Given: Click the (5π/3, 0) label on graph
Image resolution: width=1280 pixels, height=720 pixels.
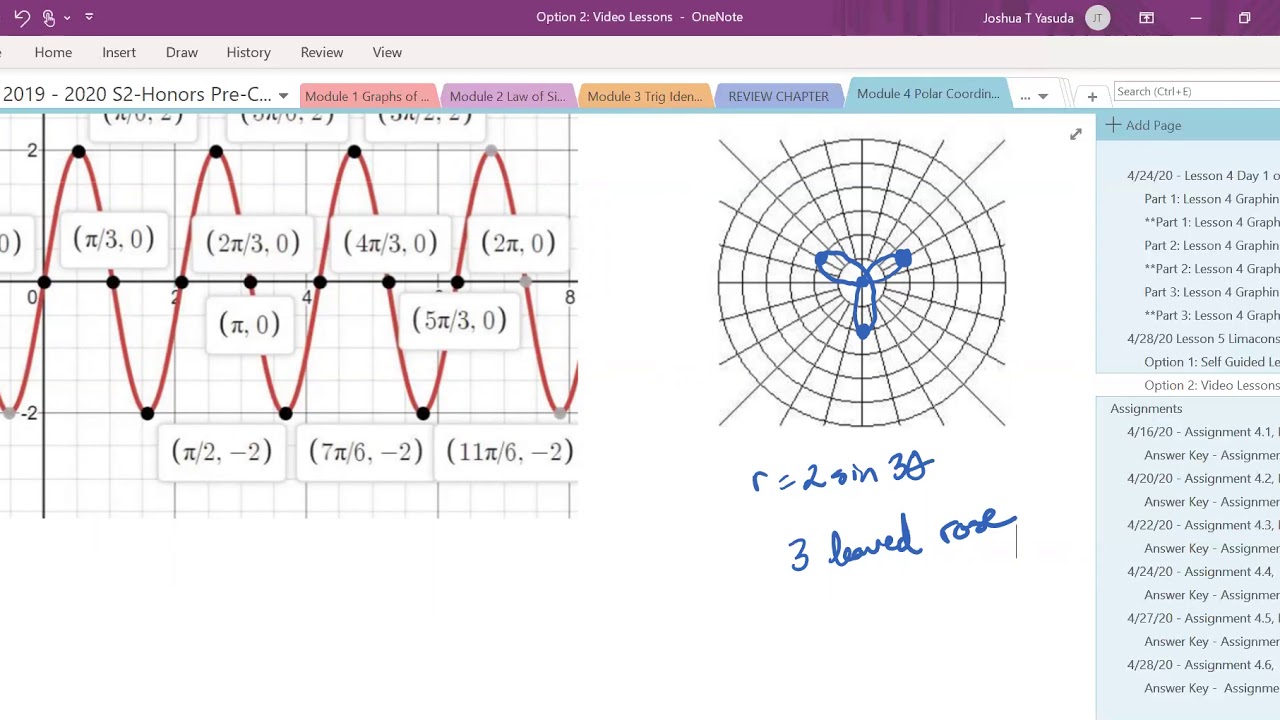Looking at the screenshot, I should point(459,320).
